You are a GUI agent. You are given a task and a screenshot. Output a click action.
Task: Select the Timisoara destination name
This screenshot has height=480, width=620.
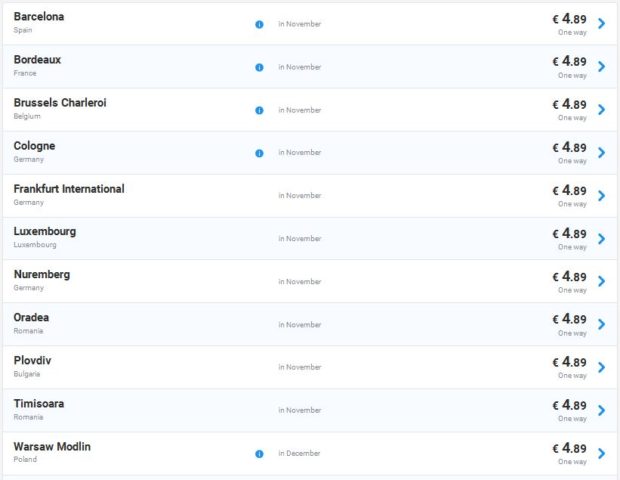point(39,403)
